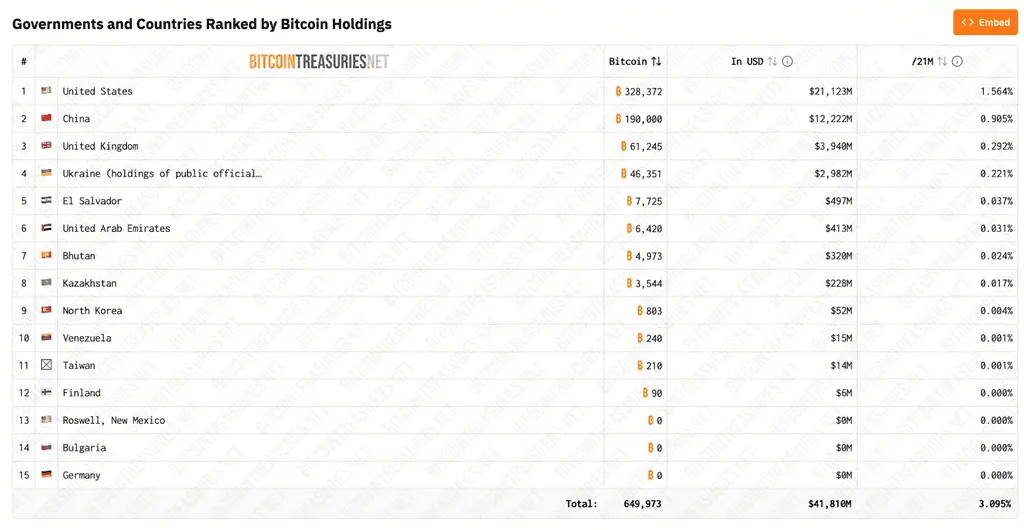Open info icon next to /21M
This screenshot has width=1024, height=530.
[957, 61]
